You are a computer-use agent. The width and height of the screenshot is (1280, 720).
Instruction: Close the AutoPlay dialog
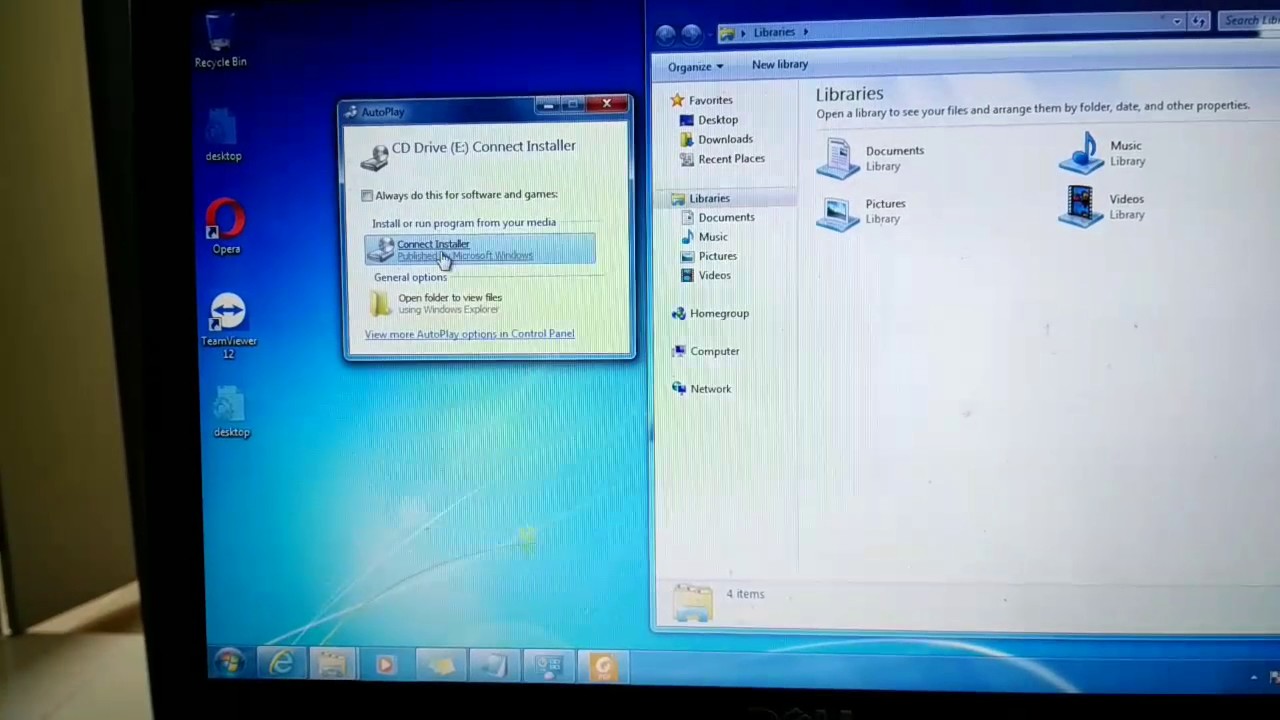607,103
